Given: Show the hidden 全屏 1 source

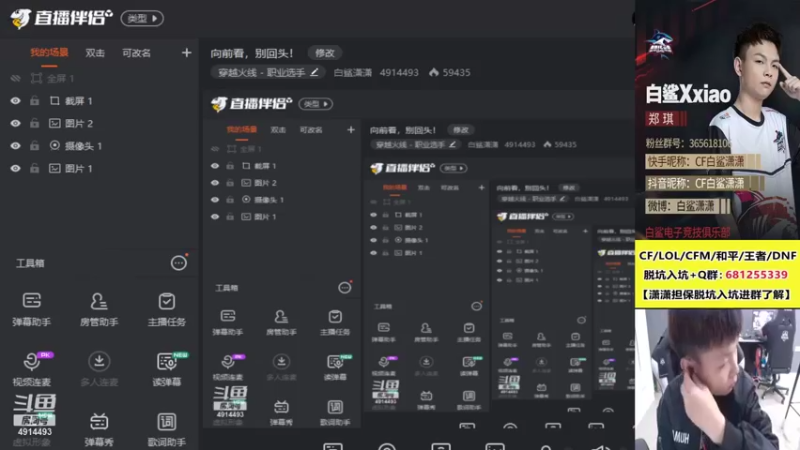Looking at the screenshot, I should pos(15,78).
